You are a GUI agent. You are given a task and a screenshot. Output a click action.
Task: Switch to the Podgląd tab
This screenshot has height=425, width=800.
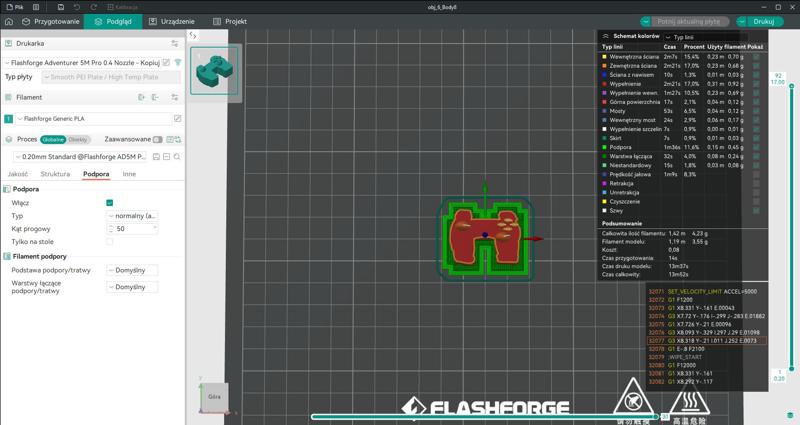pyautogui.click(x=113, y=21)
